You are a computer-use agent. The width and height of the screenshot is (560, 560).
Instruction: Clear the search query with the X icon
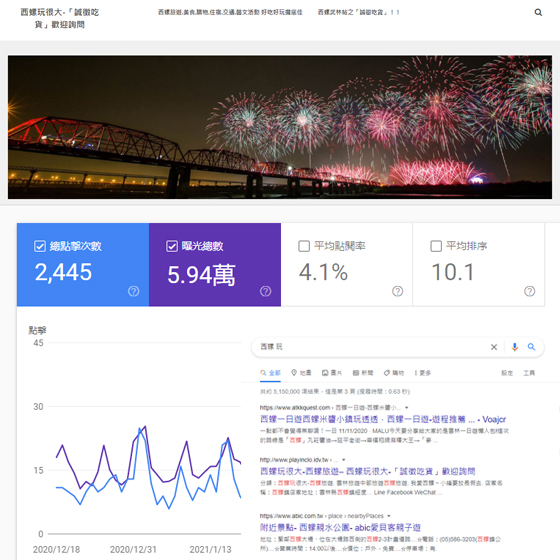pos(494,347)
